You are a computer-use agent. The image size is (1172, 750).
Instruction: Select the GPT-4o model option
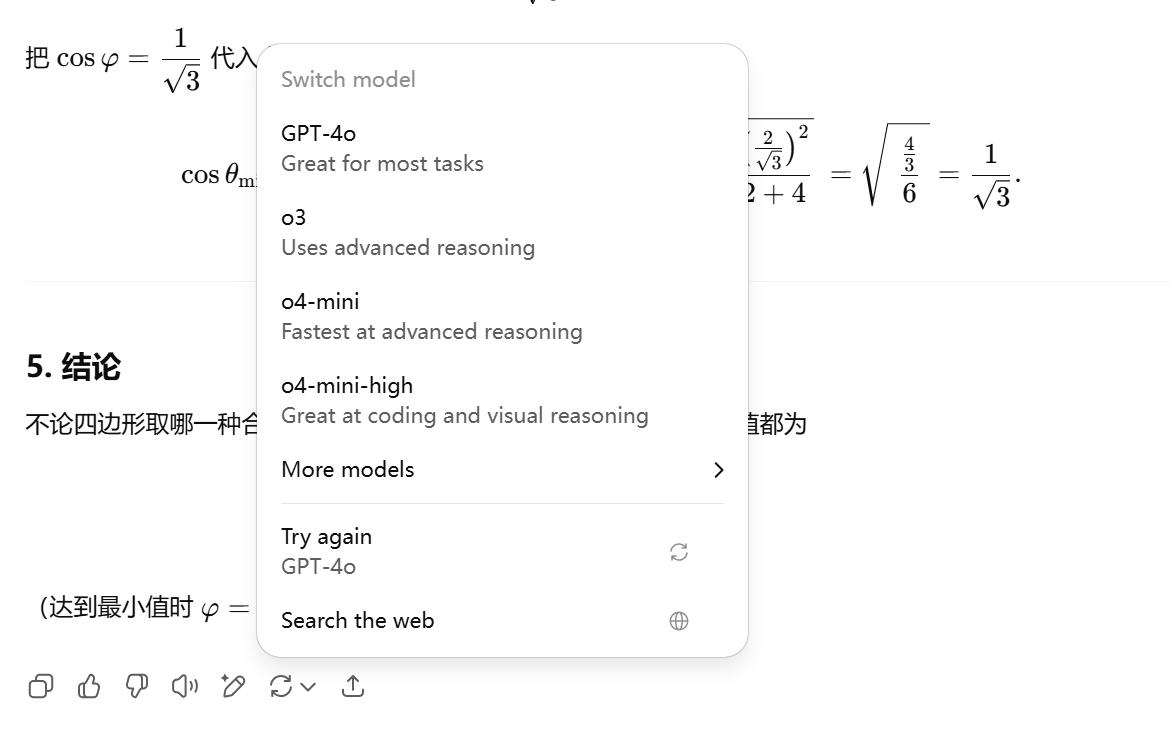(502, 148)
